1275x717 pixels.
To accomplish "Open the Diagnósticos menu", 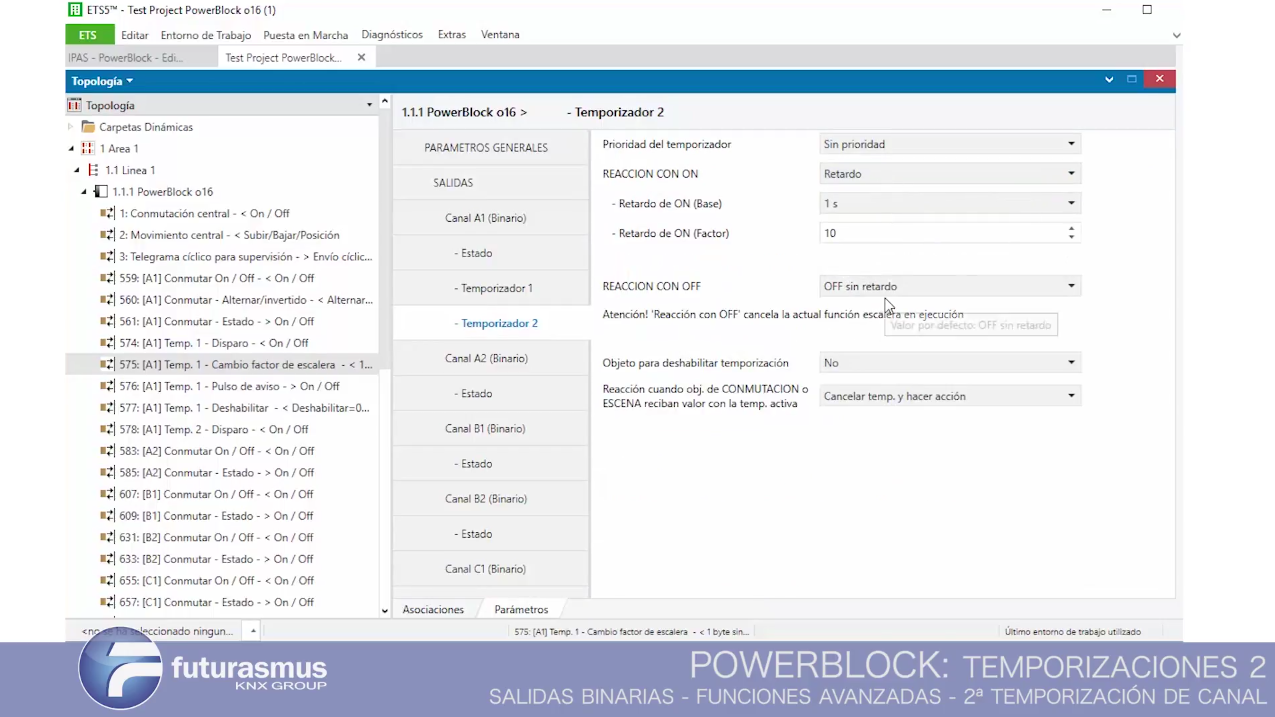I will [x=392, y=35].
